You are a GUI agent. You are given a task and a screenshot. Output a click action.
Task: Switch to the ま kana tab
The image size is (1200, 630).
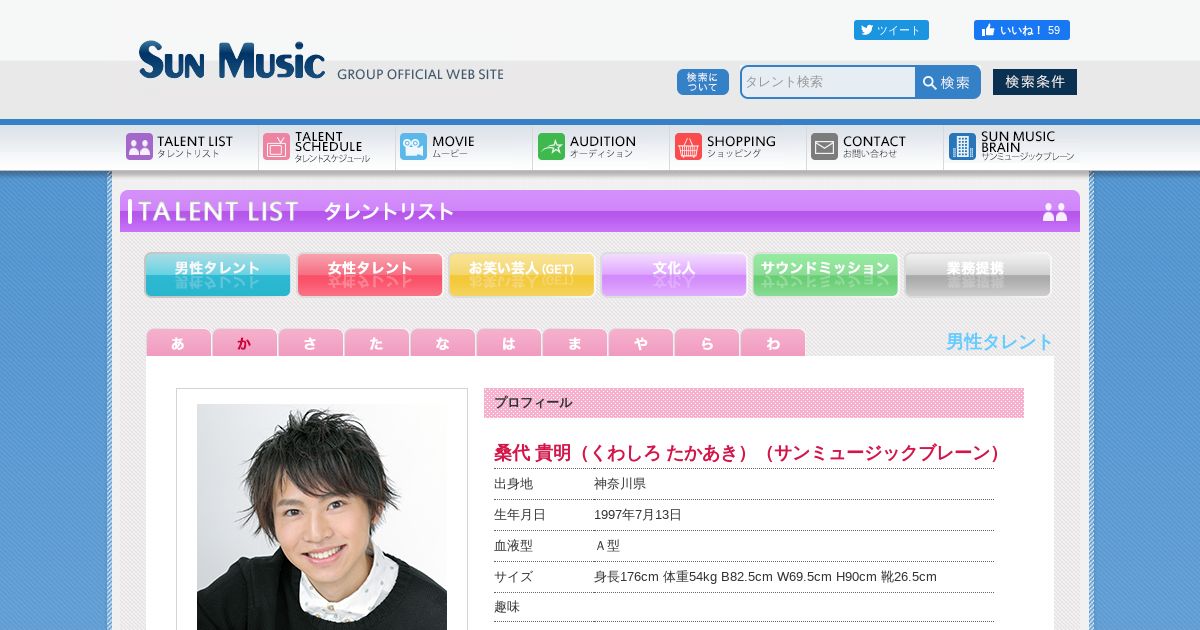574,343
